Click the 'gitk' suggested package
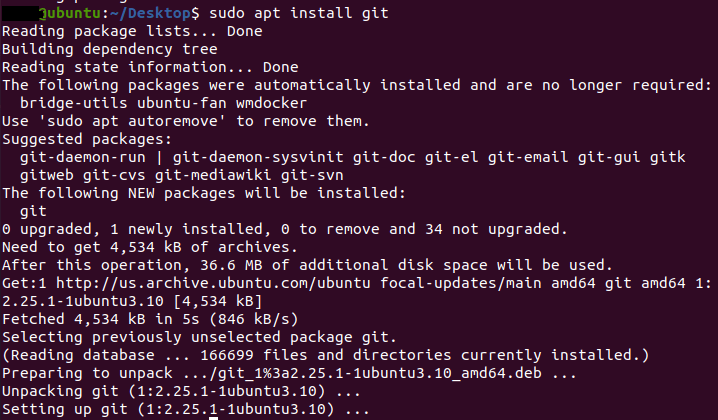This screenshot has height=420, width=718. click(x=668, y=158)
